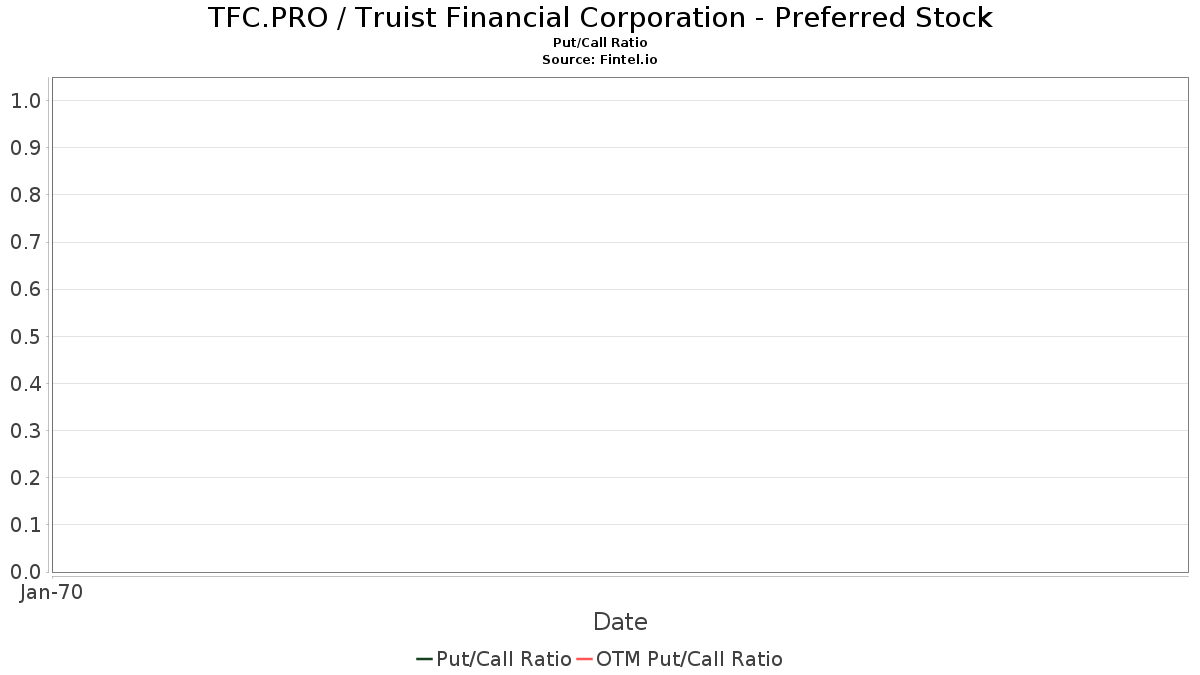Click the 0.0 y-axis baseline value
The height and width of the screenshot is (675, 1200).
(26, 571)
